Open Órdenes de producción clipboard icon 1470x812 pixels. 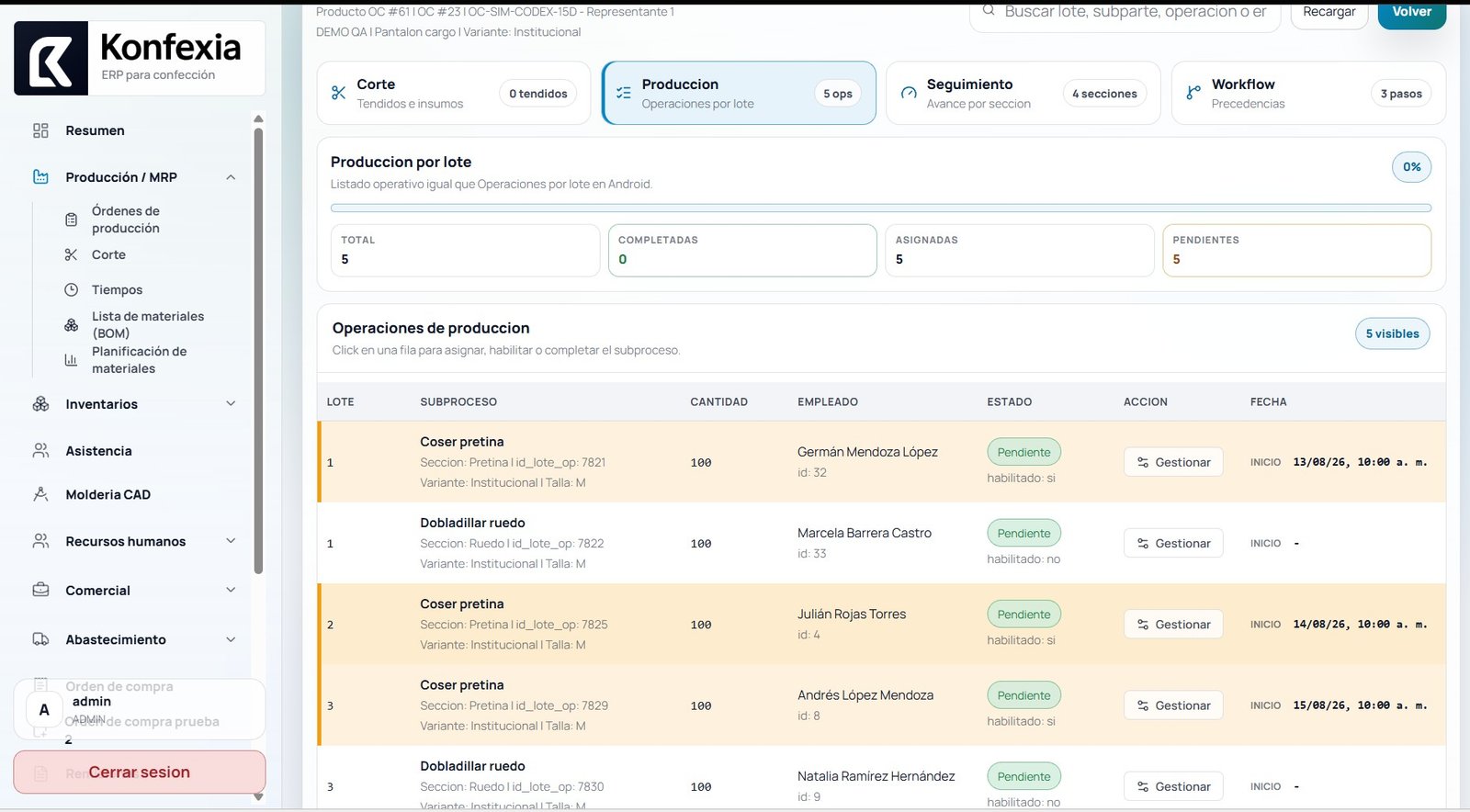click(x=71, y=220)
